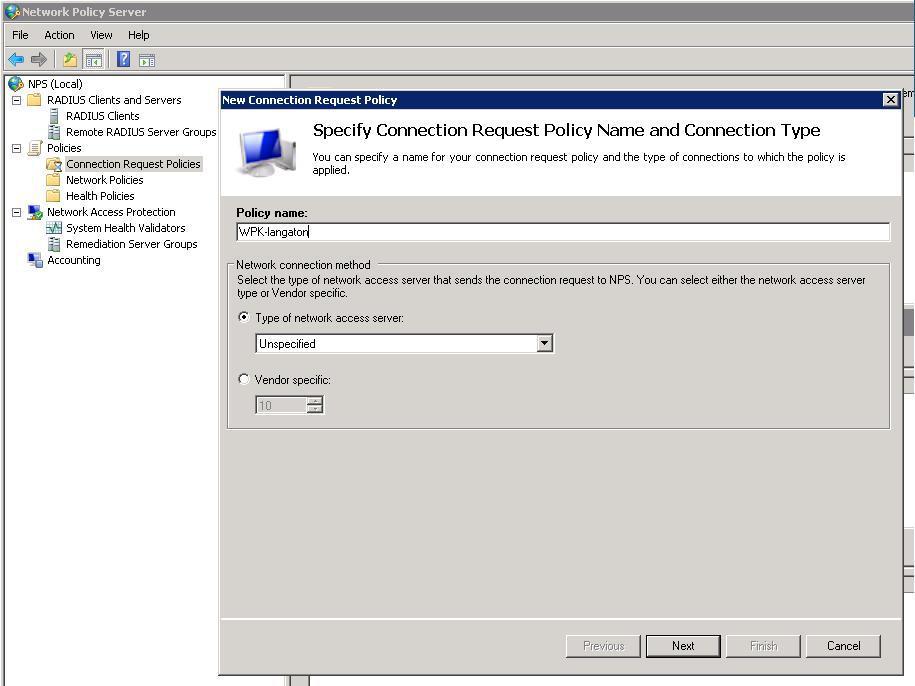This screenshot has width=915, height=686.
Task: Collapse the RADIUS Clients and Servers node
Action: 16,100
